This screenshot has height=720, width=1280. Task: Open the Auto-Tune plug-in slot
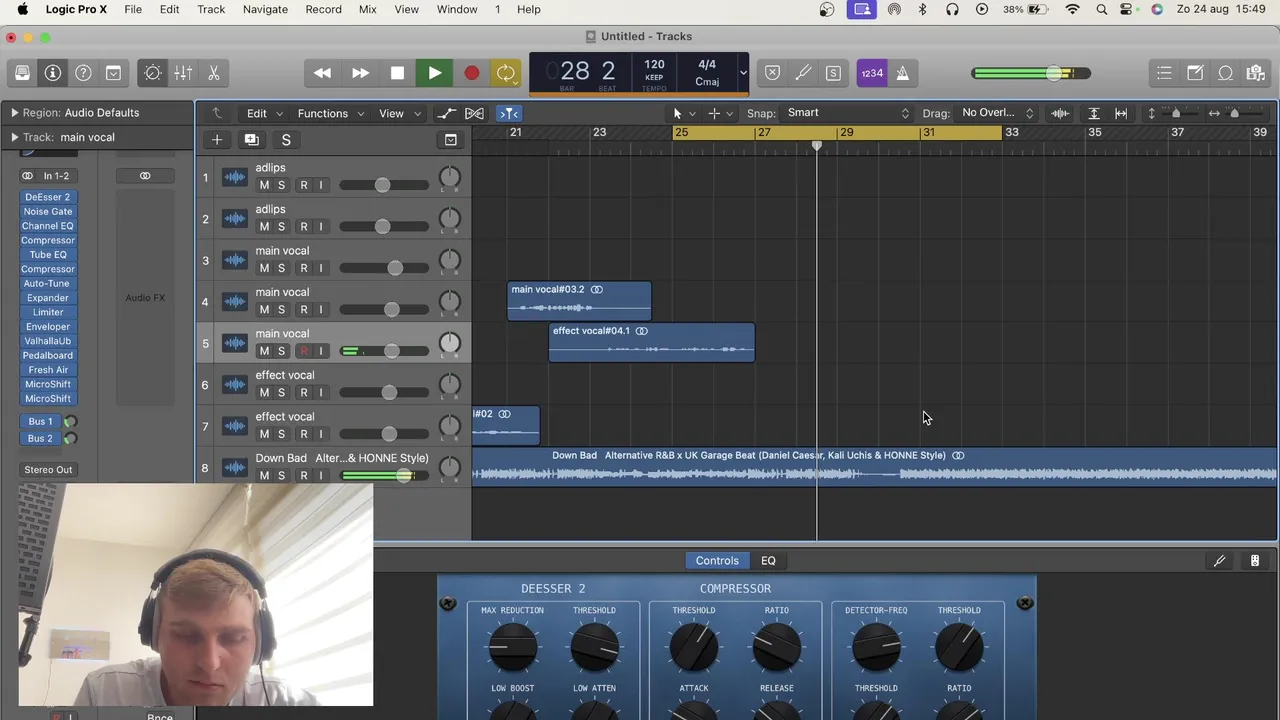48,284
